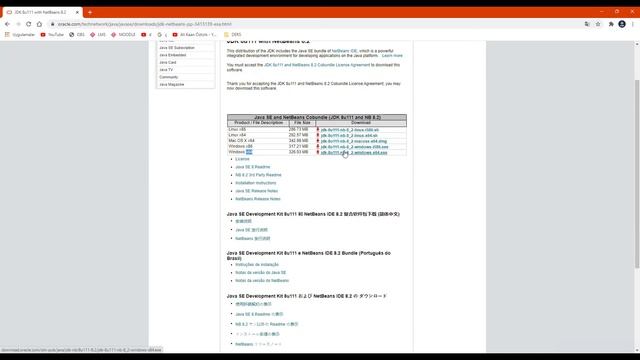
Task: Go back using the browser back arrow
Action: (x=7, y=24)
